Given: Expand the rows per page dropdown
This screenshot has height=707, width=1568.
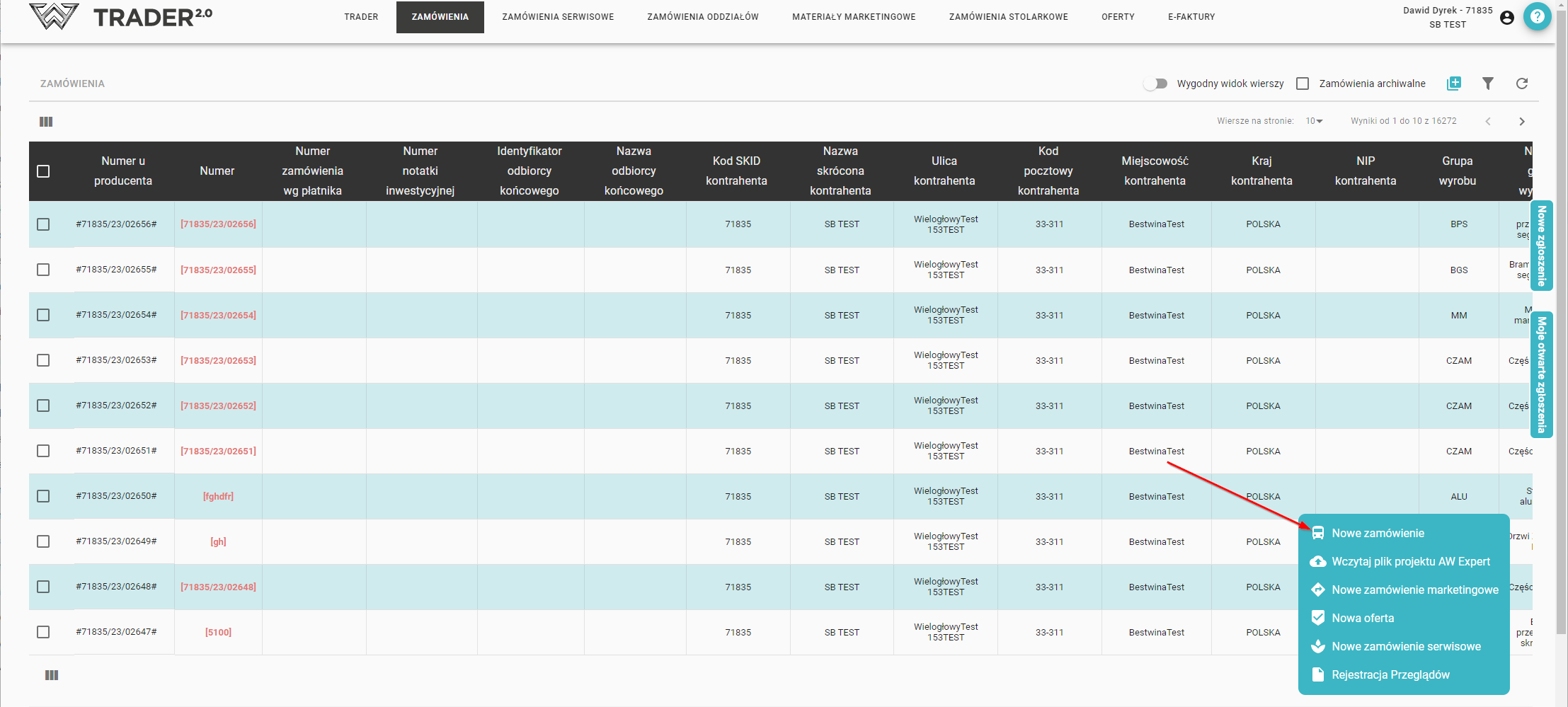Looking at the screenshot, I should pos(1315,121).
